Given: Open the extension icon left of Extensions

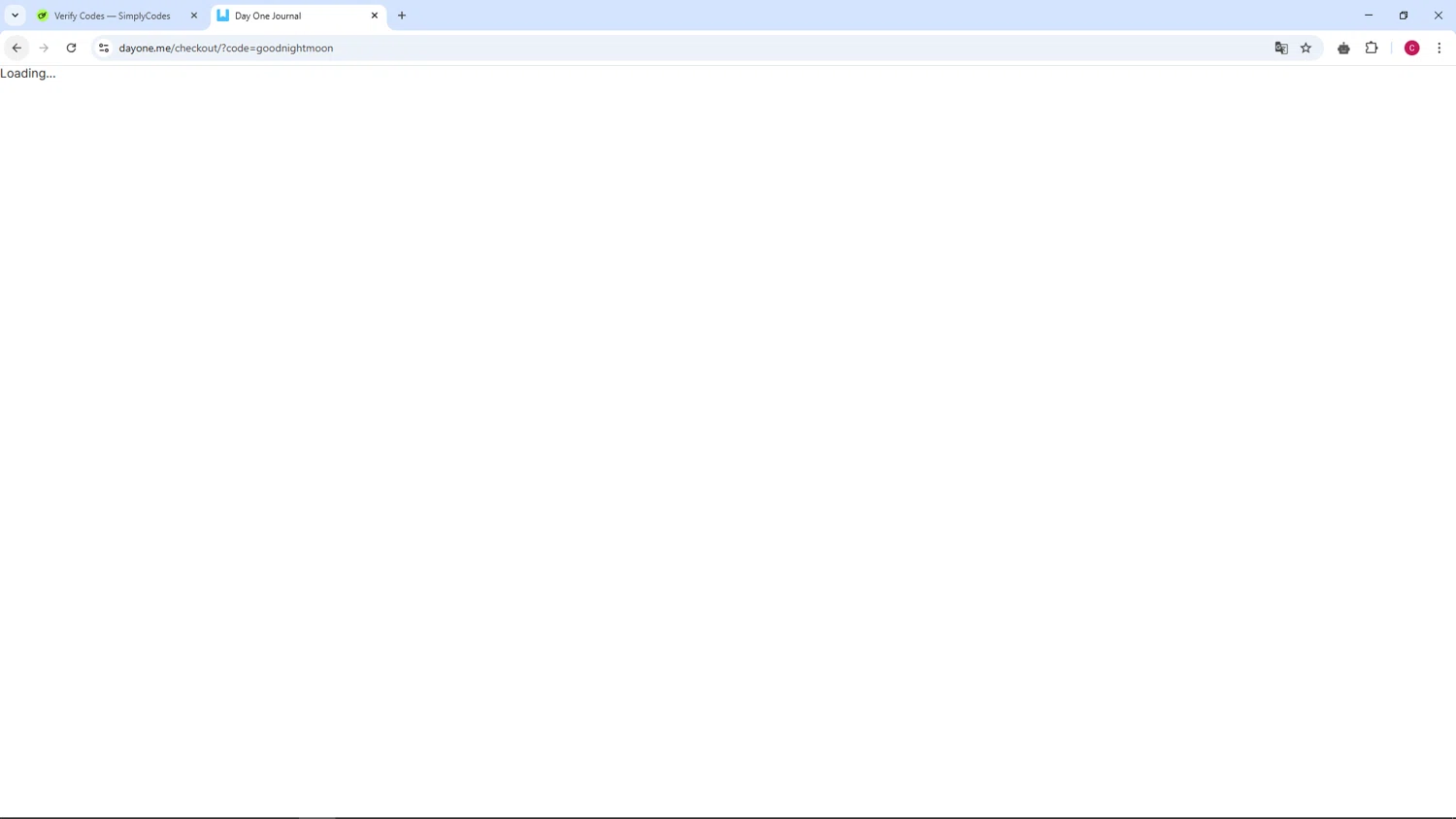Looking at the screenshot, I should coord(1343,48).
